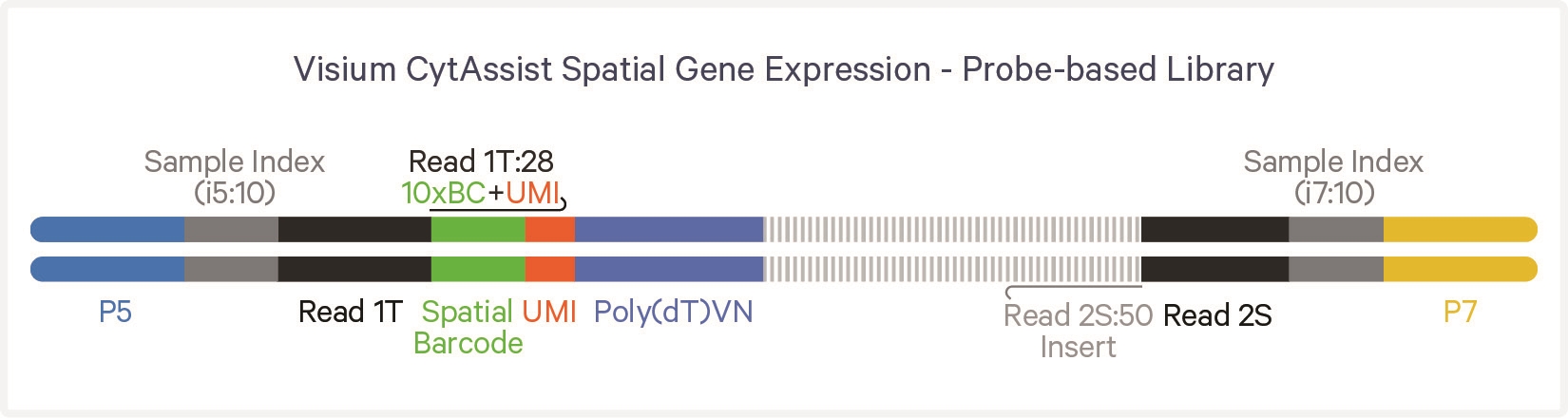1568x418 pixels.
Task: Click the Poly(dT)VN label
Action: coord(673,312)
